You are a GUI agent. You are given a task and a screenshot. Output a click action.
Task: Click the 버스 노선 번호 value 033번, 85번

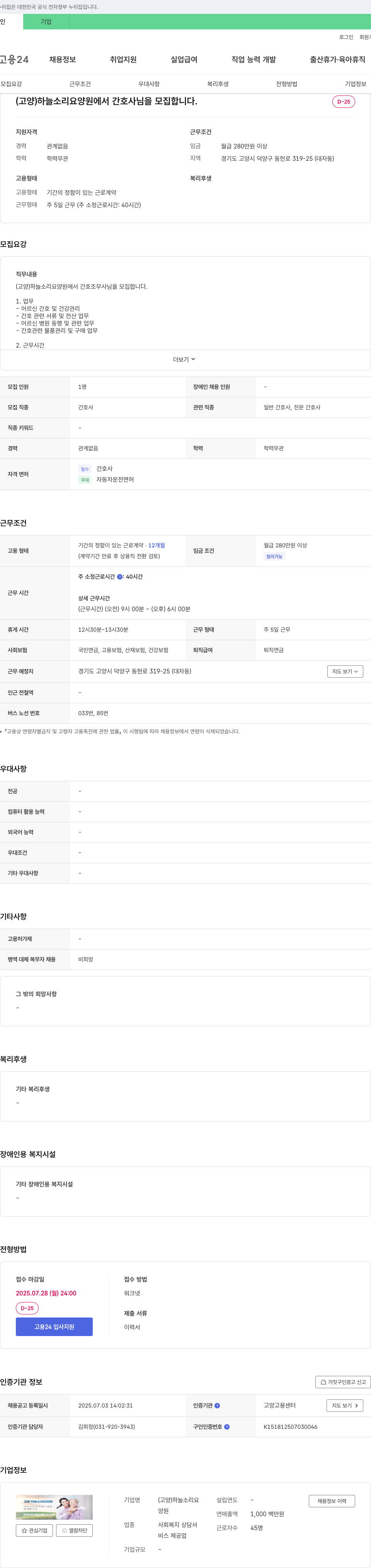pos(93,713)
